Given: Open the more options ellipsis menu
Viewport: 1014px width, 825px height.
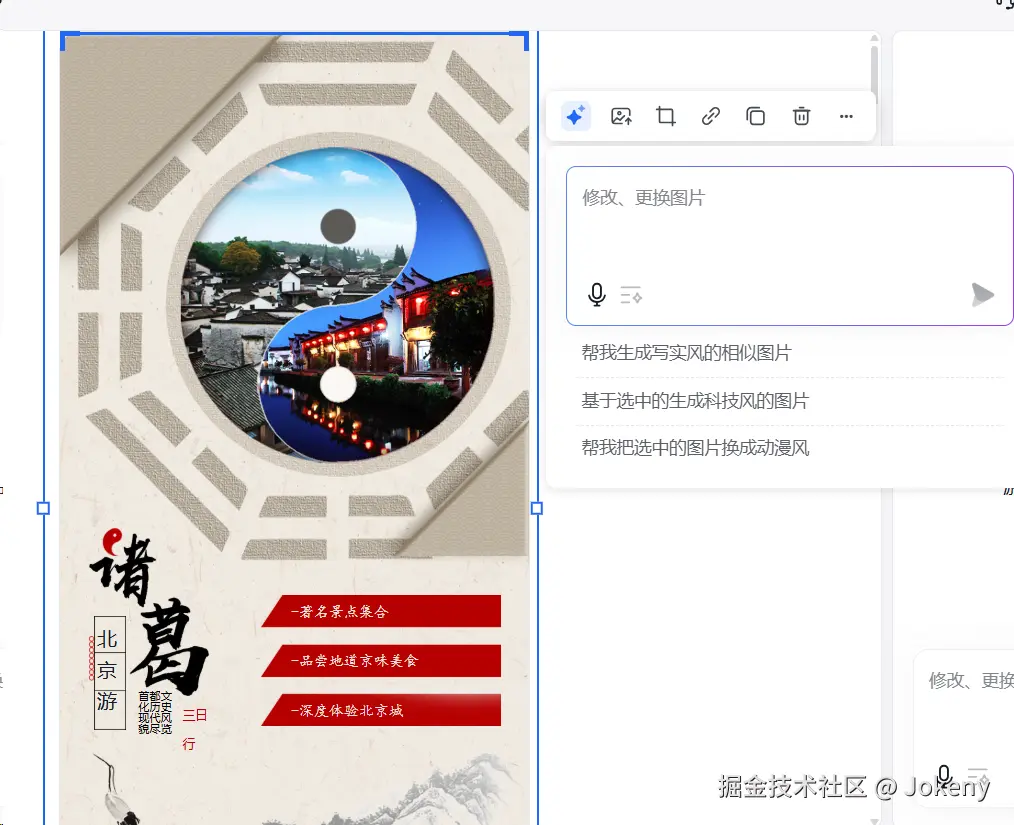Looking at the screenshot, I should click(846, 116).
